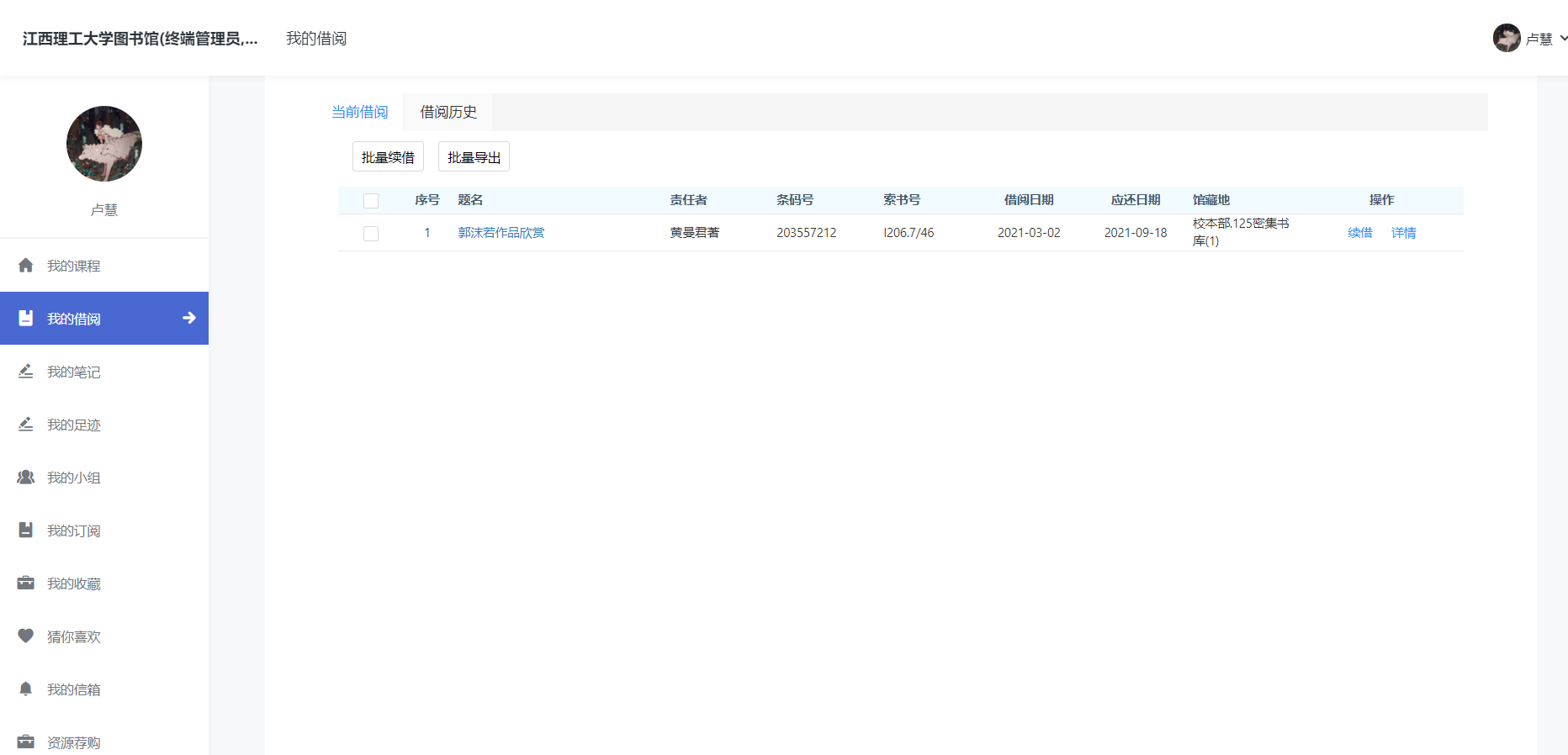Click the group icon beside 我的小组
The height and width of the screenshot is (755, 1568).
(26, 478)
